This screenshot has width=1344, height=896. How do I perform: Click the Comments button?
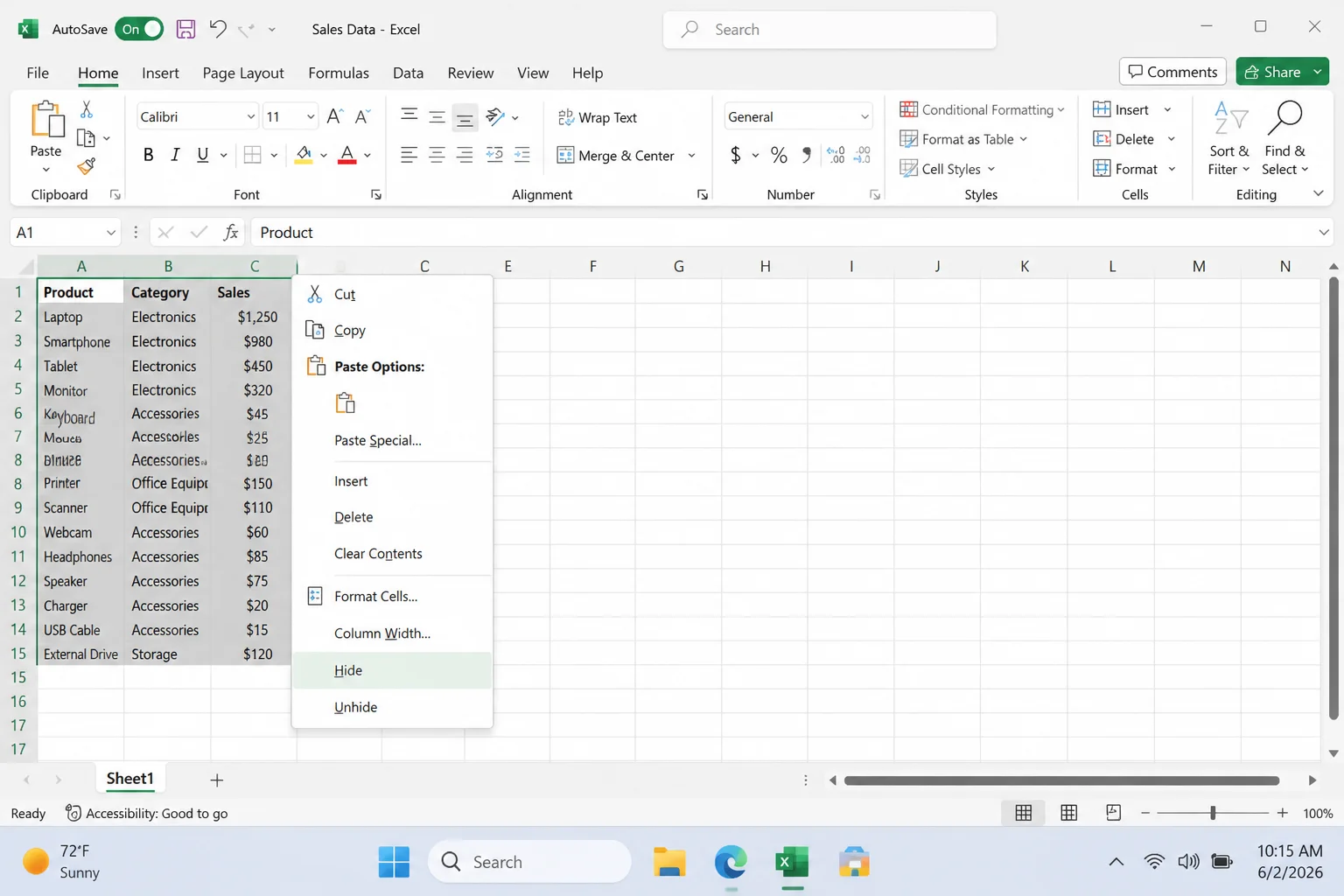coord(1172,72)
